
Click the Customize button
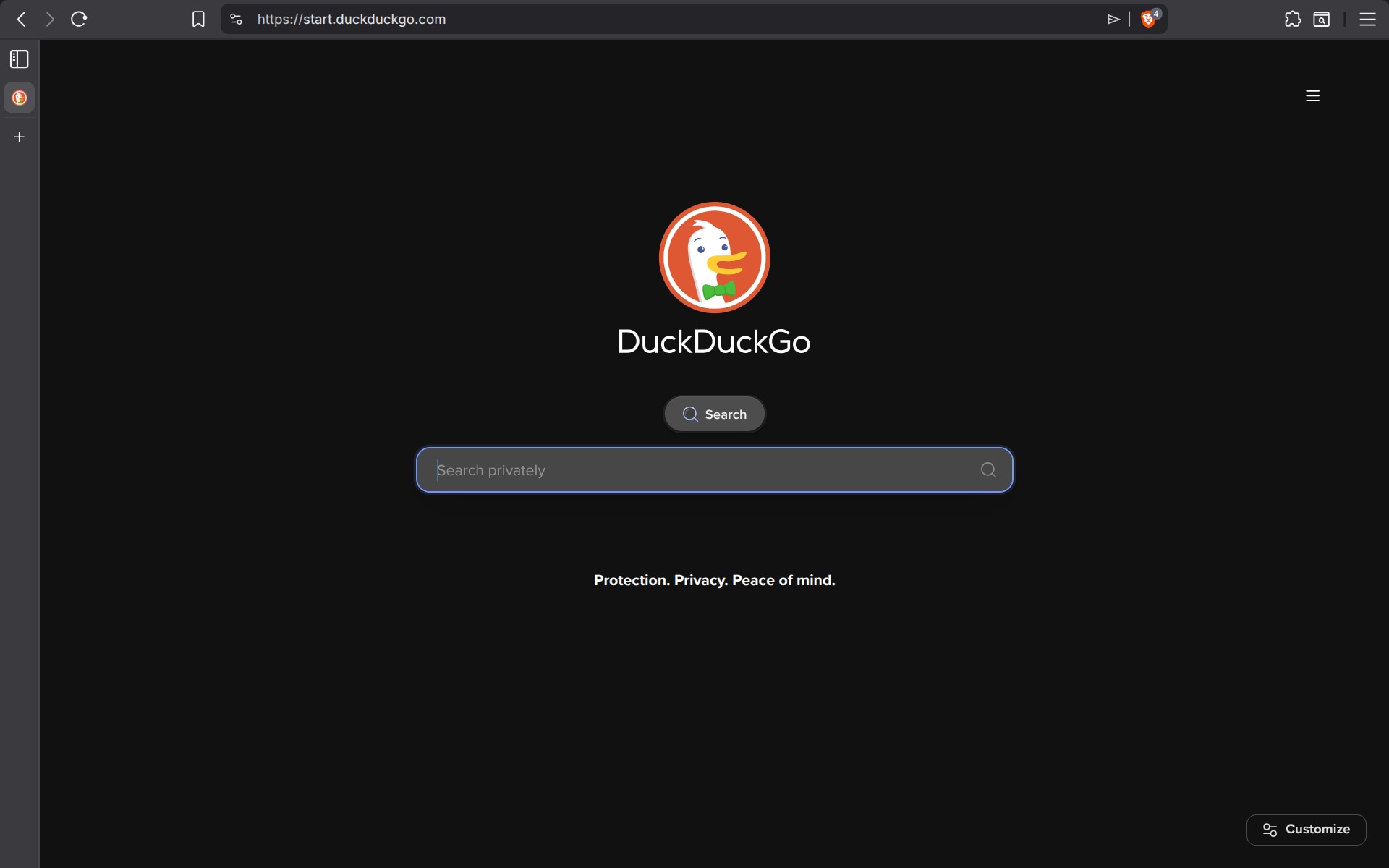[1306, 830]
